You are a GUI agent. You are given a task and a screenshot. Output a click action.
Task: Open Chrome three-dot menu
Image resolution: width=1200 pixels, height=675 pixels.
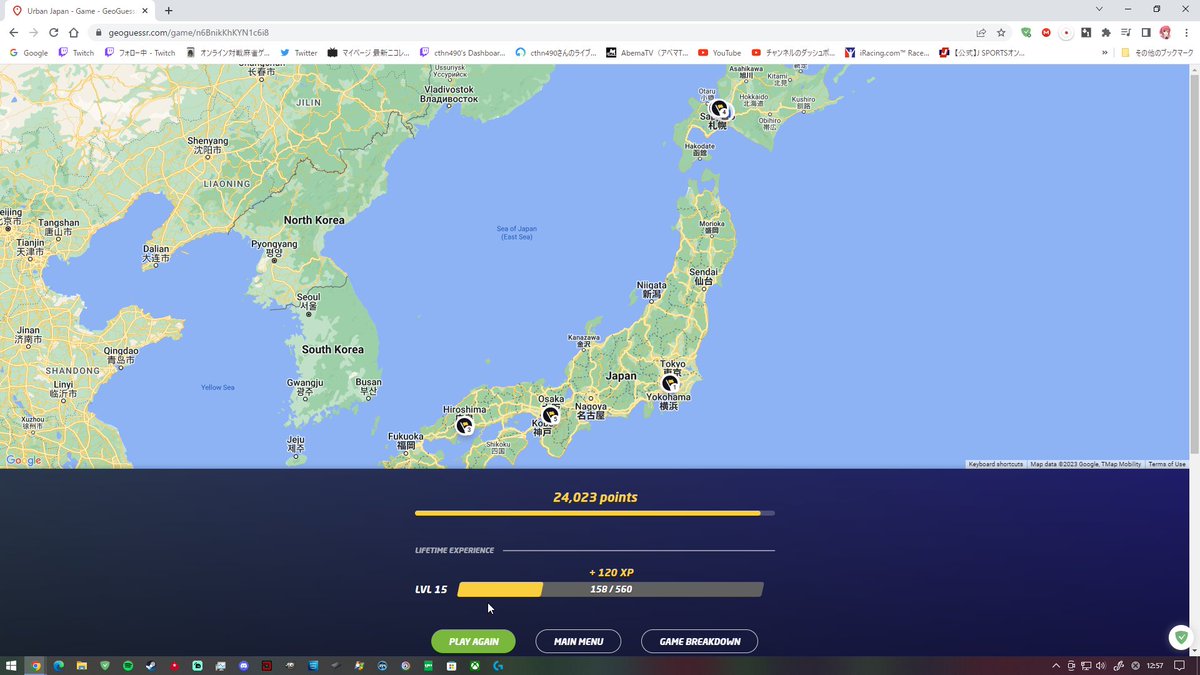1185,32
